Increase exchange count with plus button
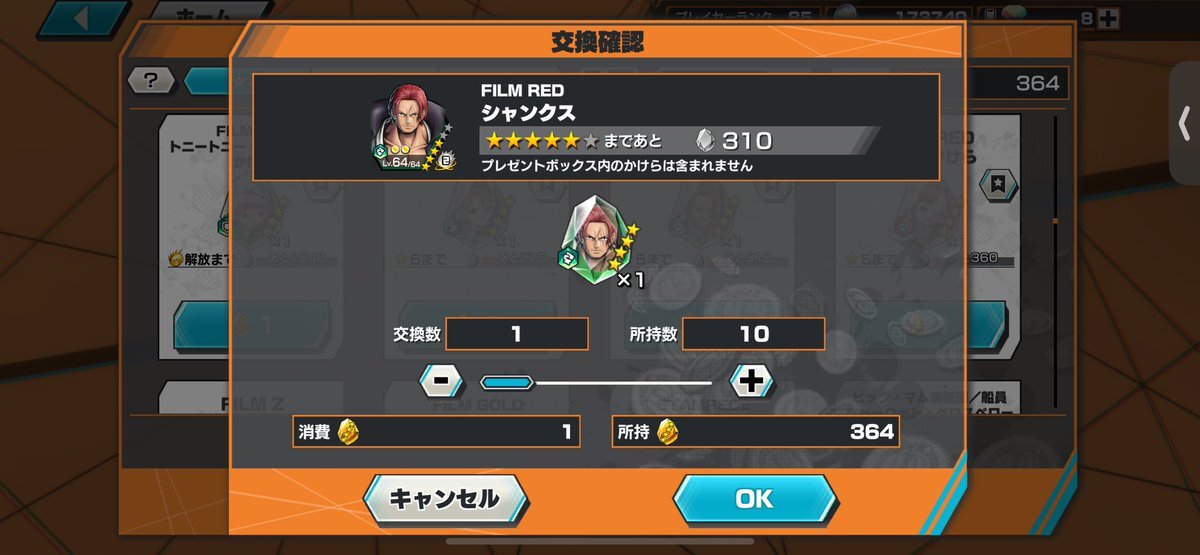 (x=752, y=380)
